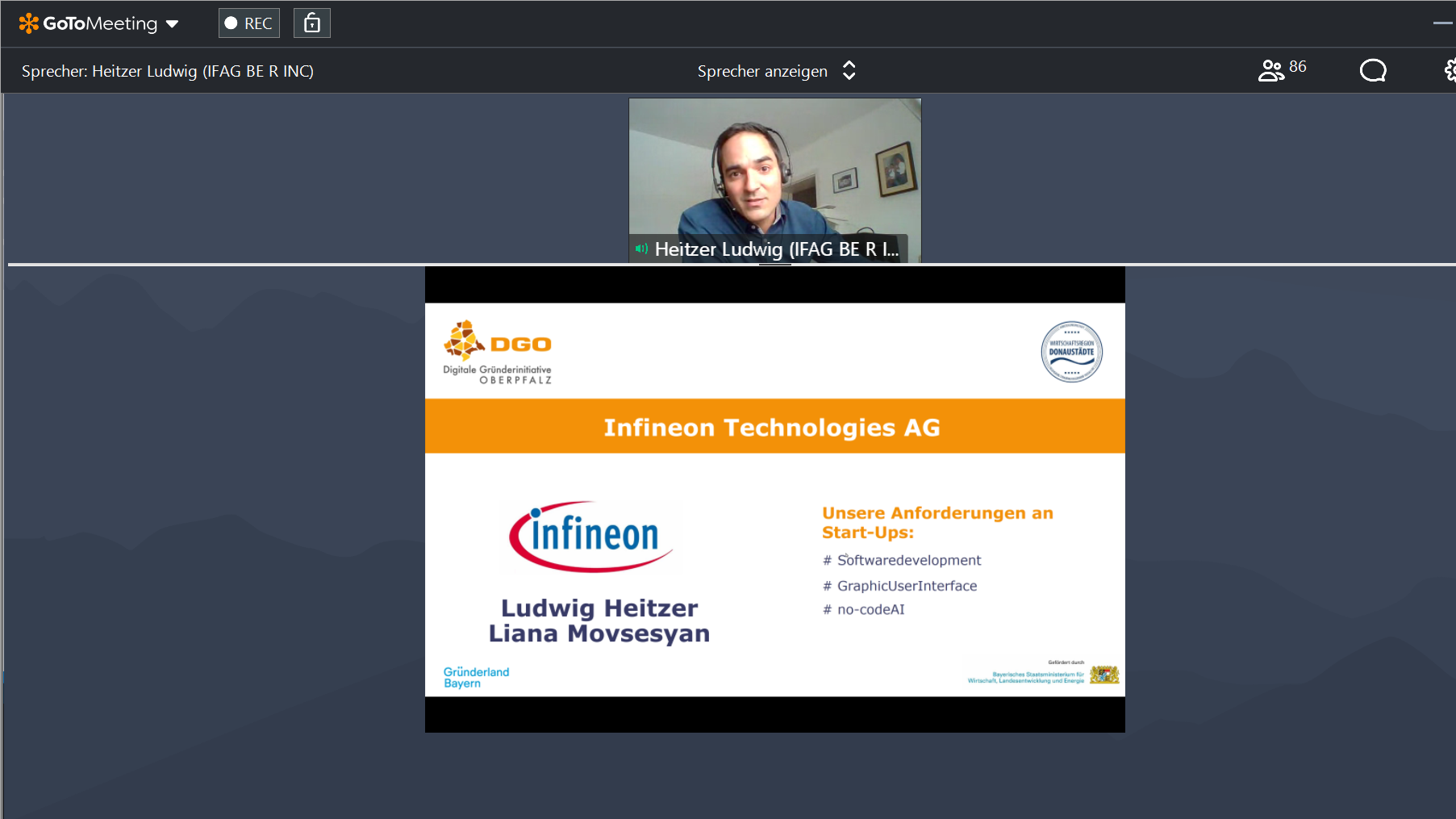Click the # no-codeAI line
The width and height of the screenshot is (1456, 819).
click(863, 609)
